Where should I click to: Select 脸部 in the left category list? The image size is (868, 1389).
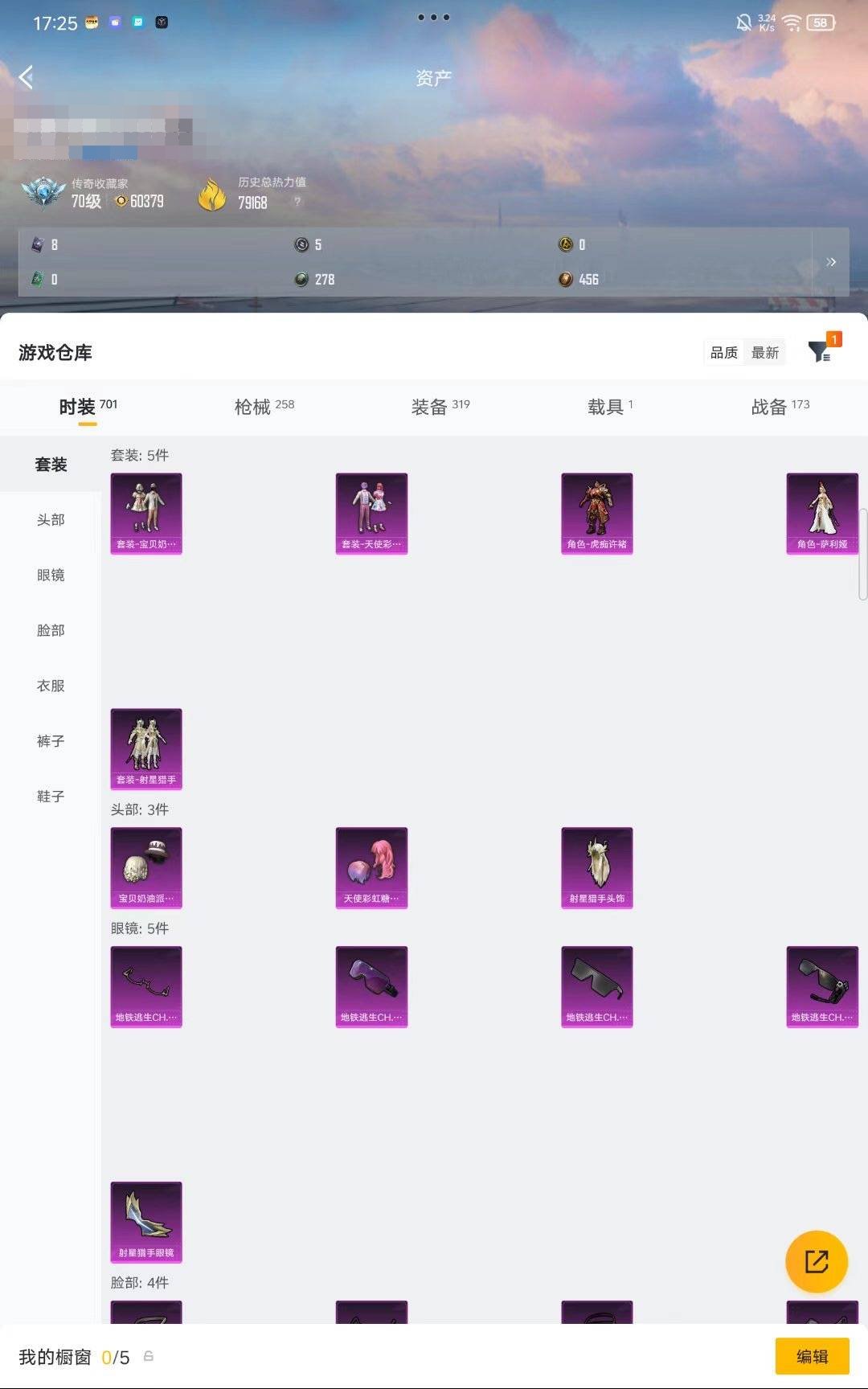51,631
